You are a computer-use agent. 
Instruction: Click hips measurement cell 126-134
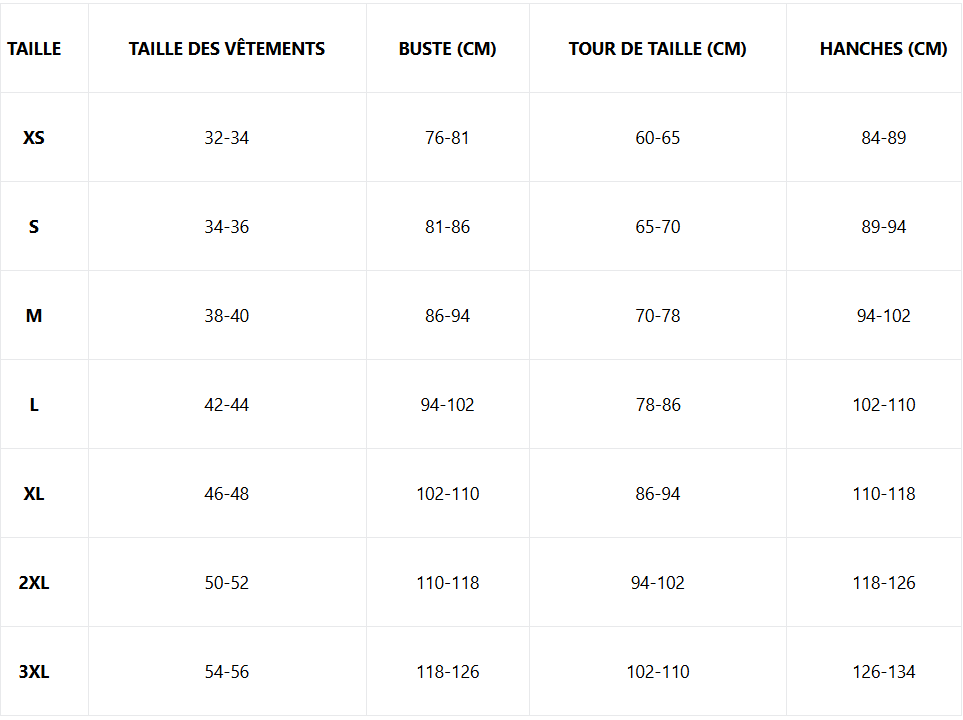883,672
